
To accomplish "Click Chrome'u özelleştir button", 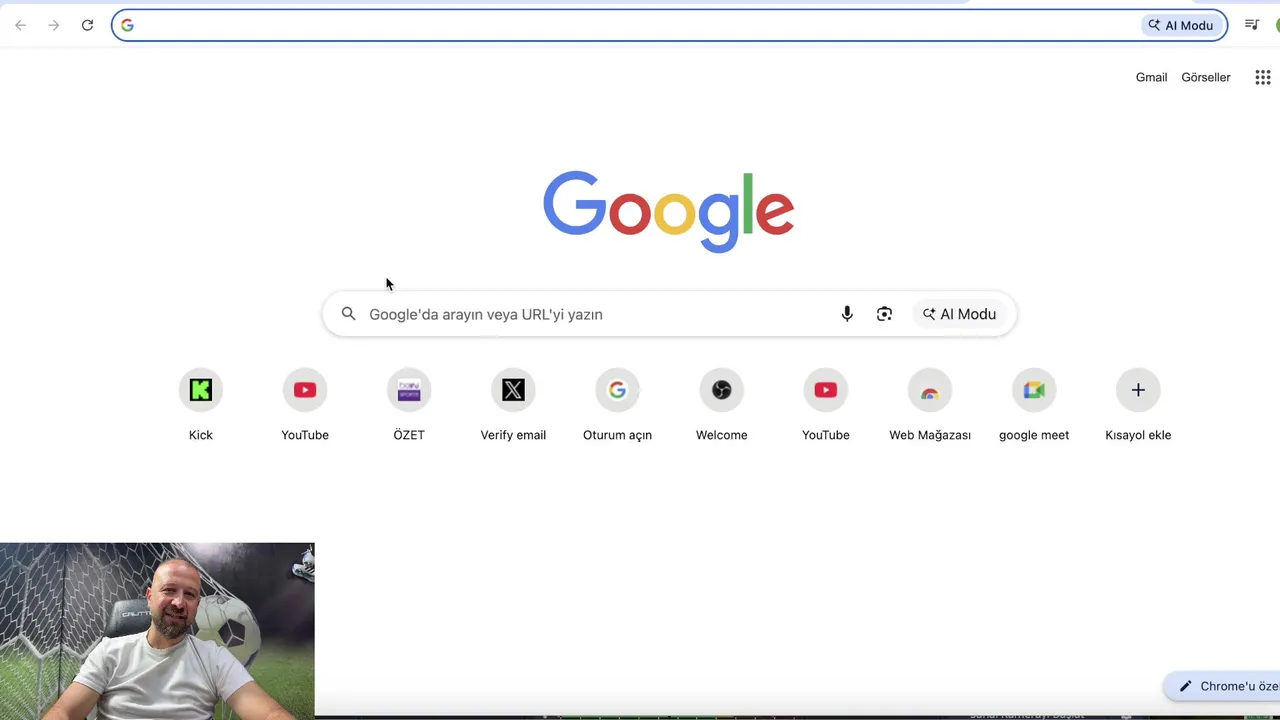I will 1222,686.
